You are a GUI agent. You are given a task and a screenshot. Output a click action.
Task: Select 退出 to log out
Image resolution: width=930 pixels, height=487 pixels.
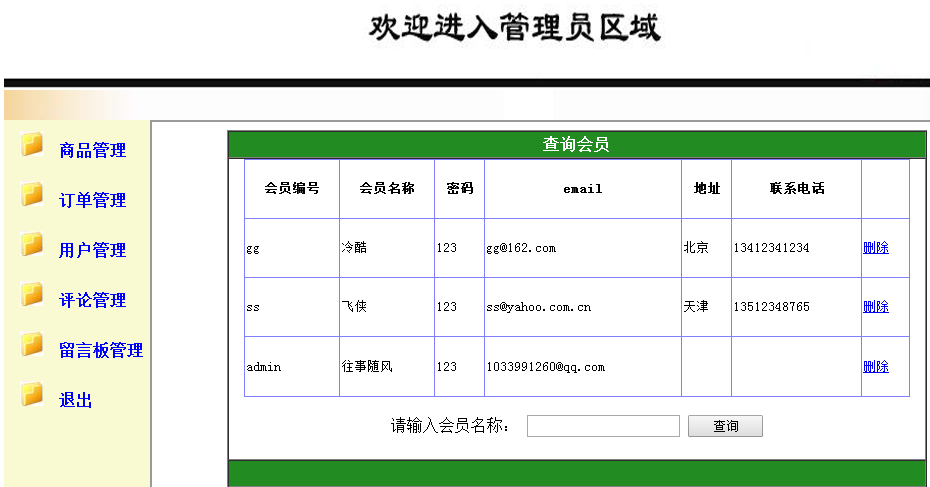[x=76, y=400]
